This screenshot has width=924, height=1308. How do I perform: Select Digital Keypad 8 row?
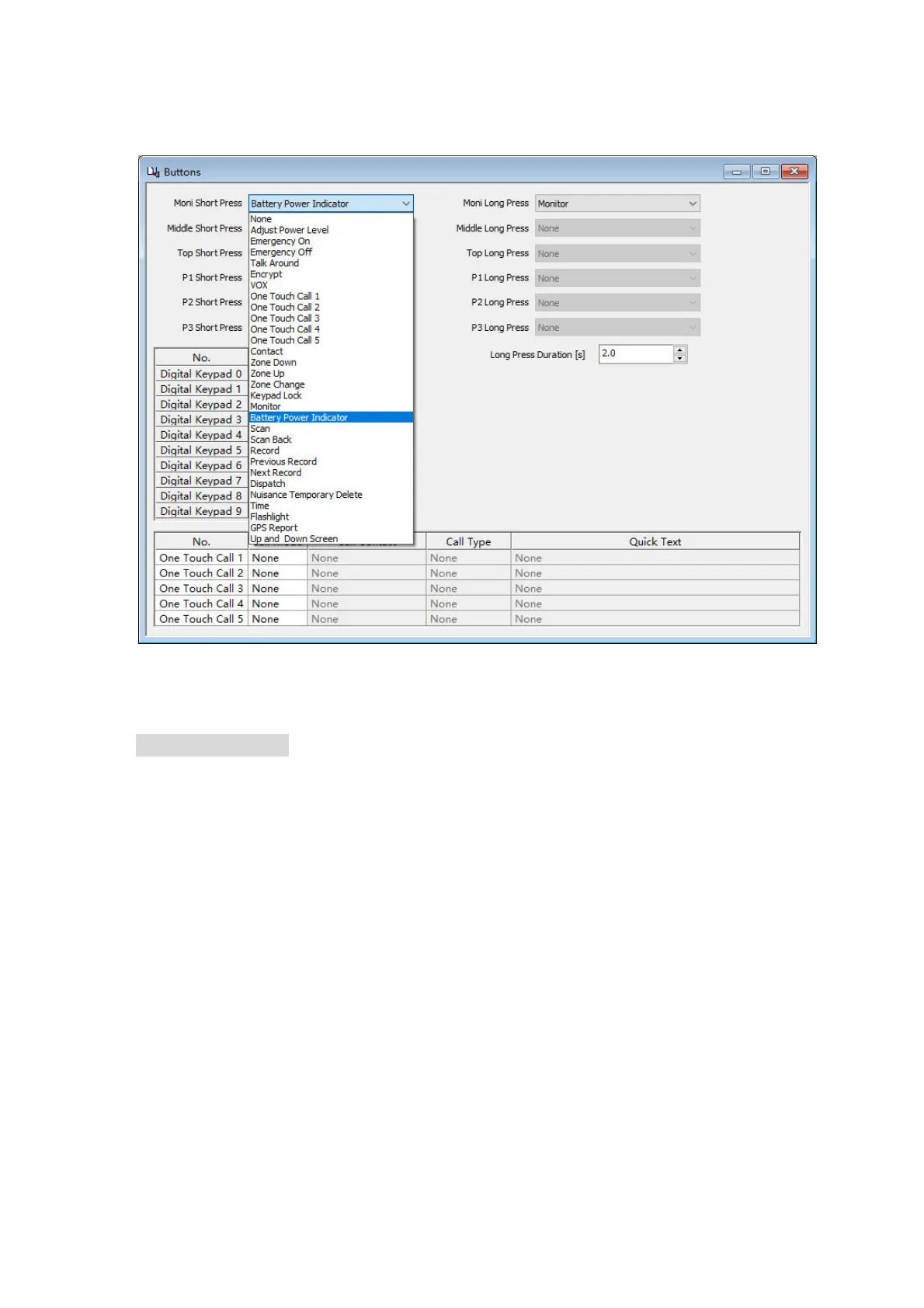(201, 496)
